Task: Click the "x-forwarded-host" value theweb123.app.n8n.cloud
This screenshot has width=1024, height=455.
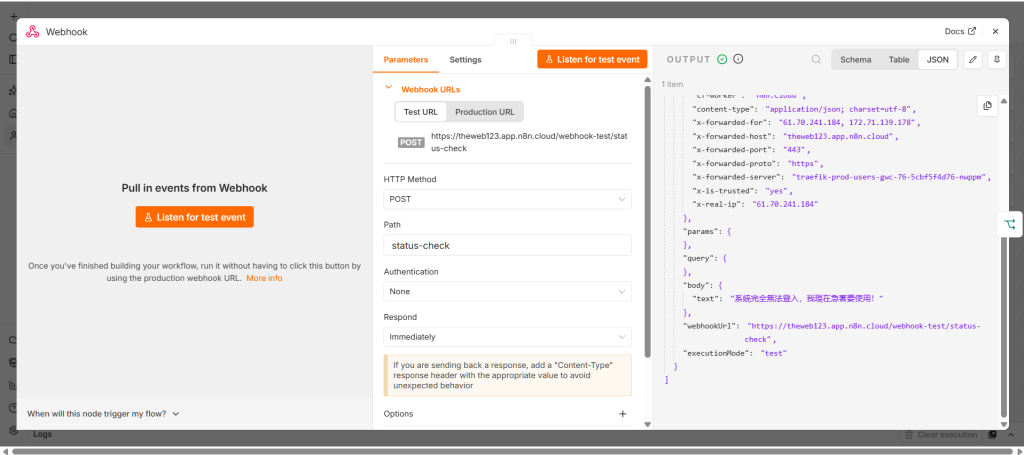Action: coord(839,136)
